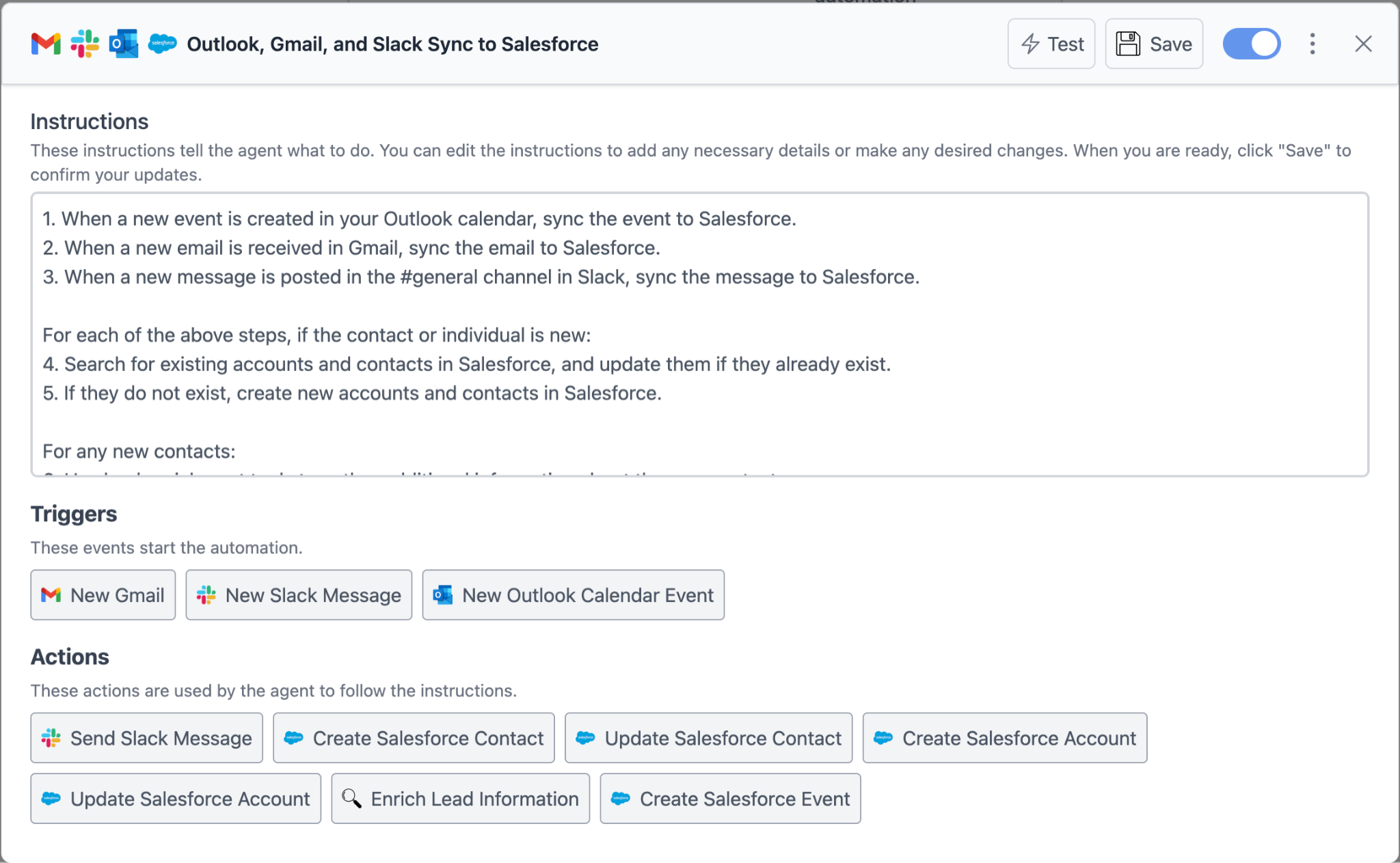Open the Create Salesforce Account action
Viewport: 1400px width, 863px height.
1005,738
